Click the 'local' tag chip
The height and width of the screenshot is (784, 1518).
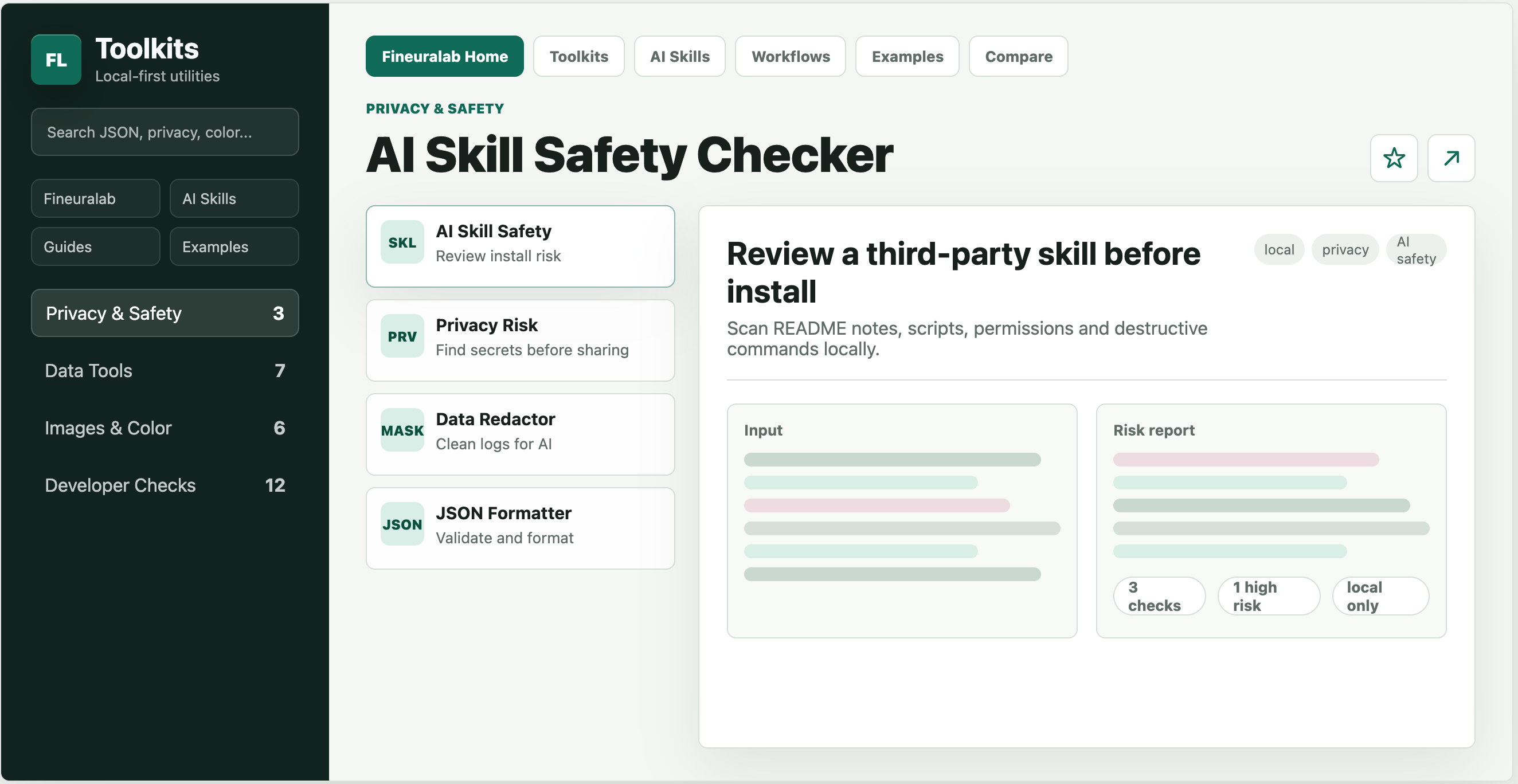coord(1280,250)
